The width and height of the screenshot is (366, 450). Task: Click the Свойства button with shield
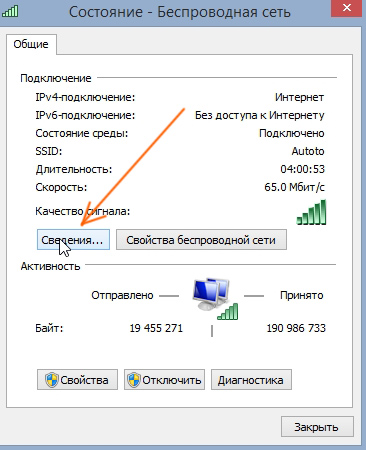click(x=77, y=379)
